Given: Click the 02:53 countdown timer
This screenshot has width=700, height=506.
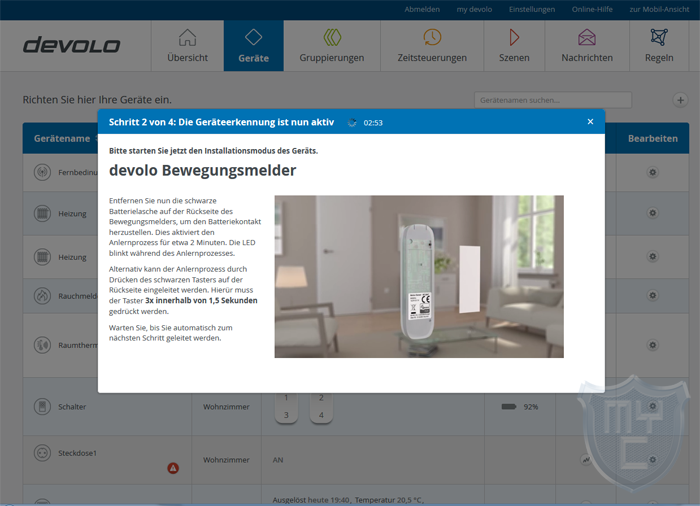Looking at the screenshot, I should point(373,123).
